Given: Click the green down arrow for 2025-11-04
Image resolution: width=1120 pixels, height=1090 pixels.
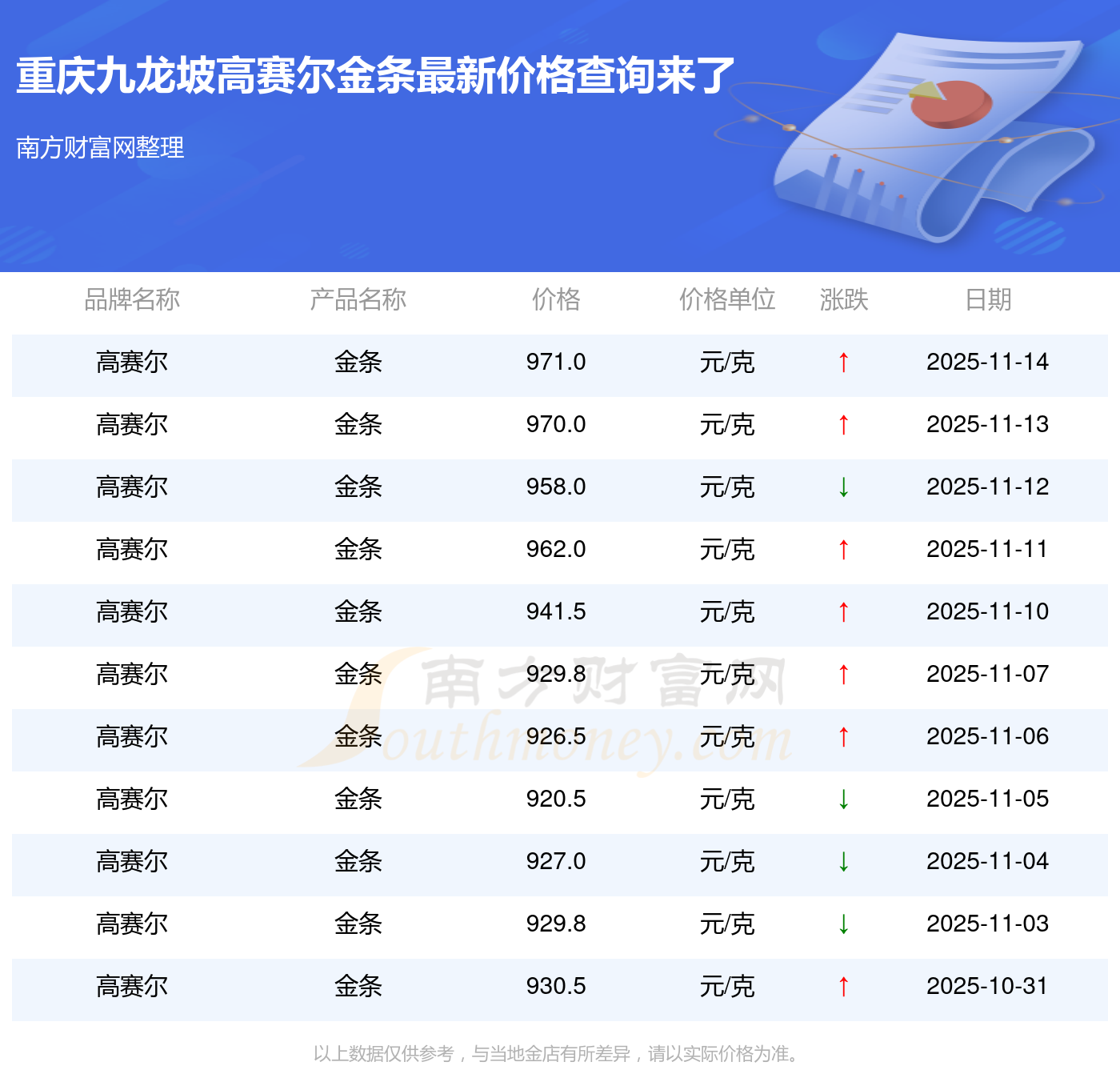Looking at the screenshot, I should (843, 862).
